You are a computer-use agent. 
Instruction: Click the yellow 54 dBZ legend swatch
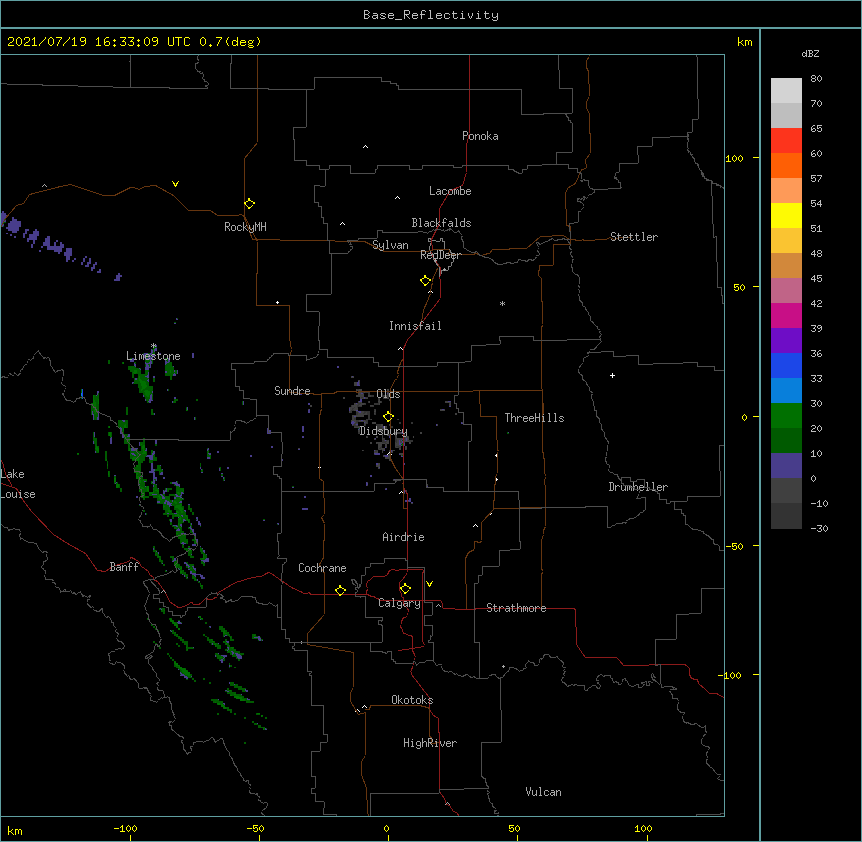786,216
